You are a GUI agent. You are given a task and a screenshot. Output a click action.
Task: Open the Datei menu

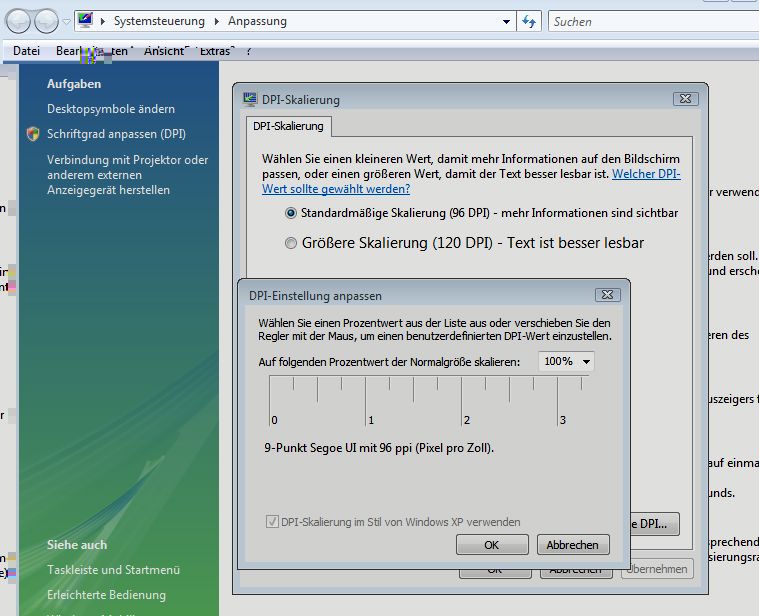[27, 50]
